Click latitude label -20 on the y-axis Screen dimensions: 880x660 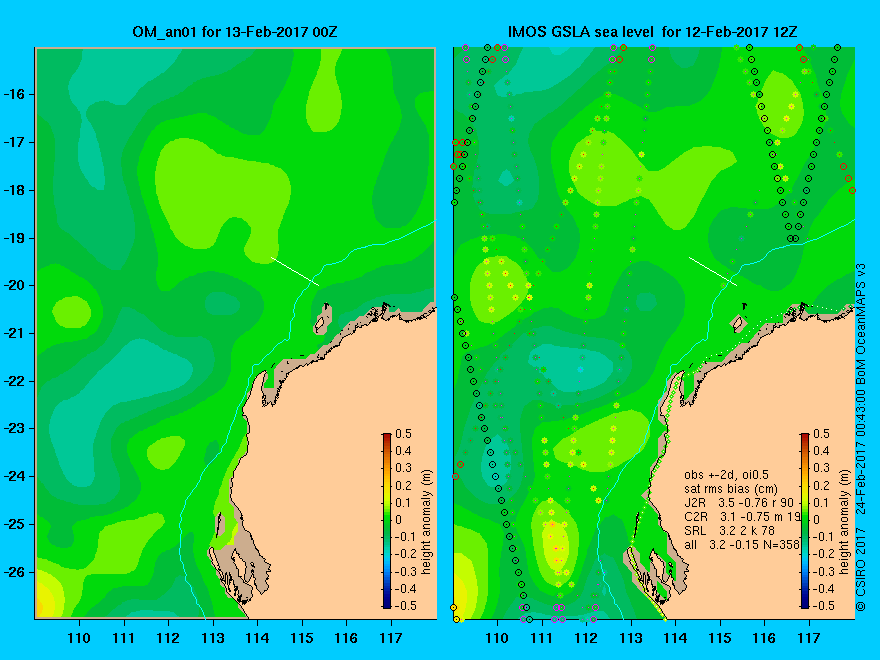pos(15,286)
